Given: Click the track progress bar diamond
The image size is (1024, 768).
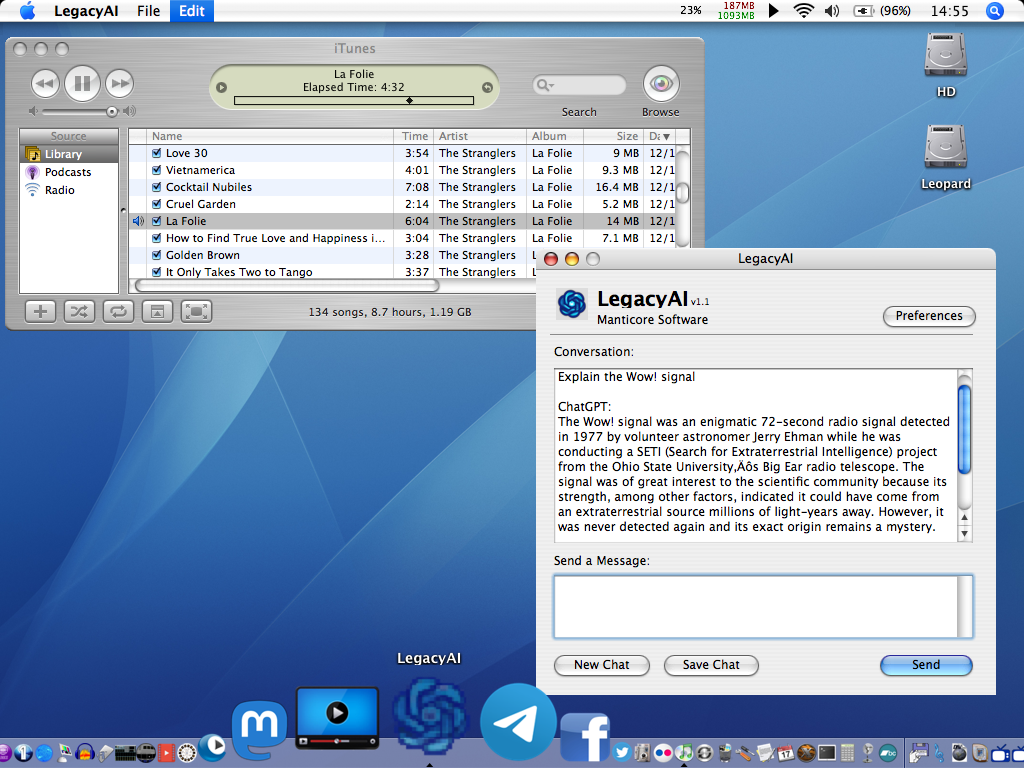Looking at the screenshot, I should [x=409, y=101].
